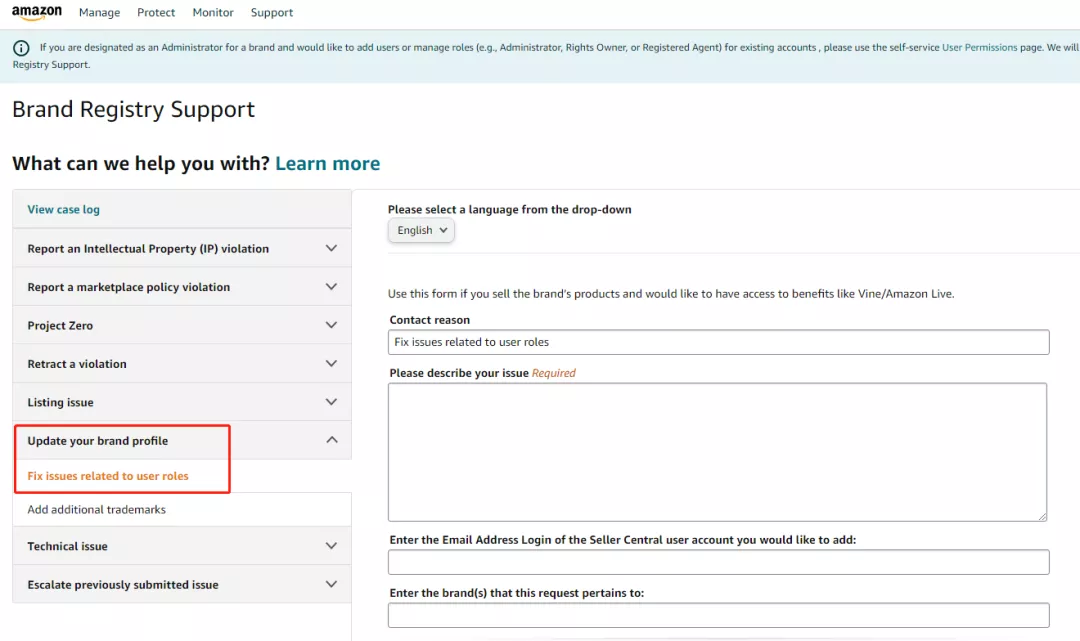The width and height of the screenshot is (1080, 641).
Task: Open the Monitor menu
Action: [x=213, y=13]
